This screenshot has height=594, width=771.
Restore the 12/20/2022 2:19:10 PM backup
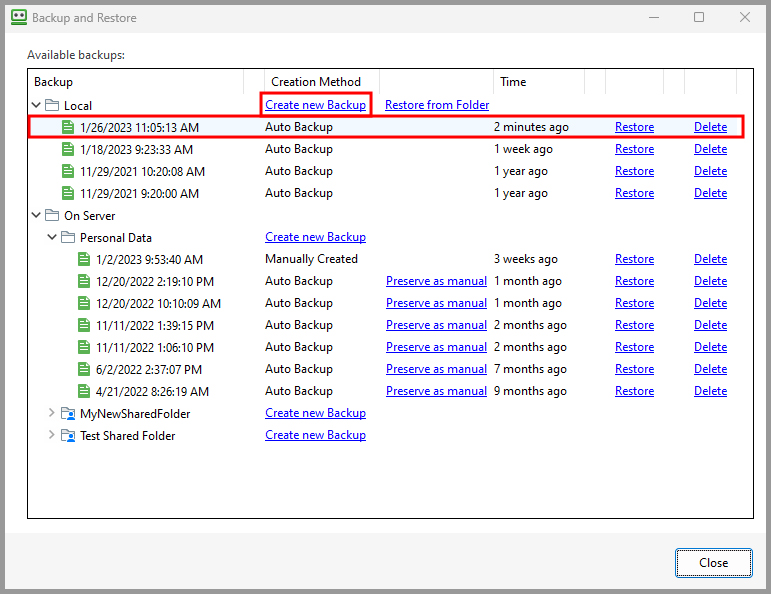pos(634,281)
